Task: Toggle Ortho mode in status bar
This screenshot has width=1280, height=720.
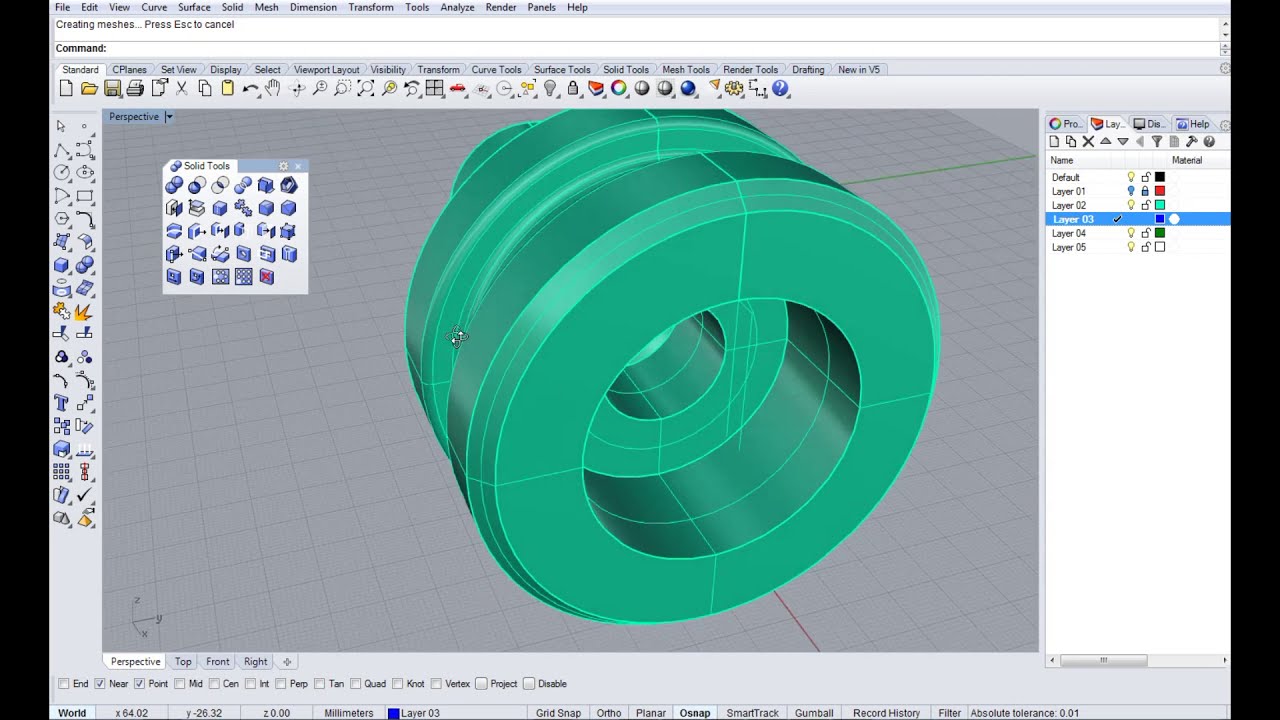Action: click(609, 713)
